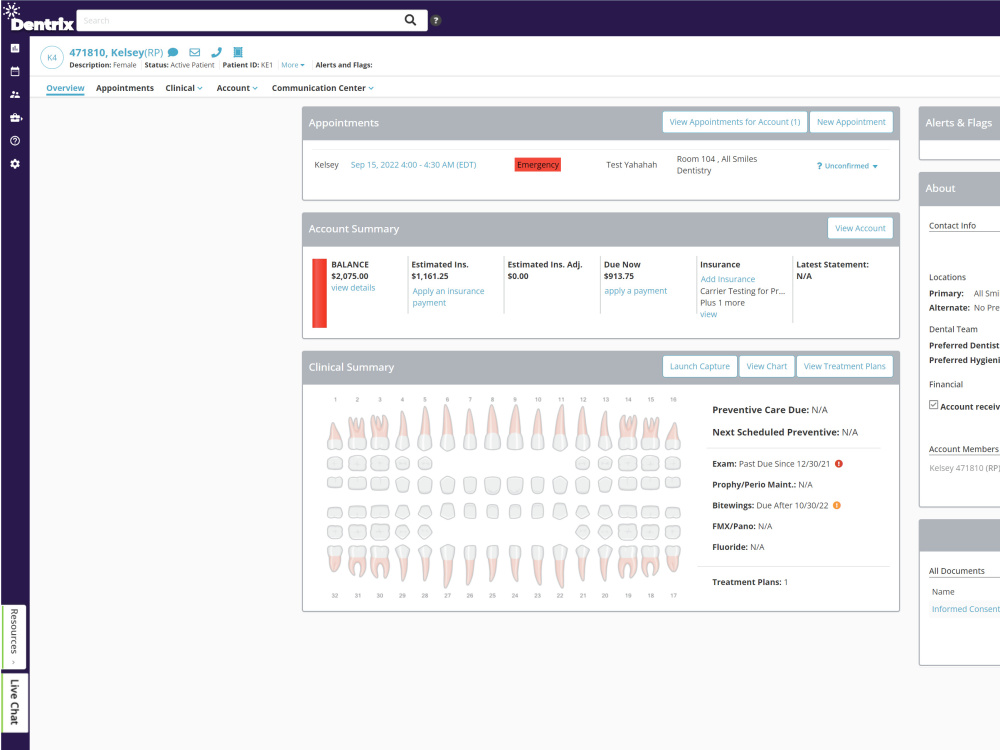This screenshot has width=1000, height=750.
Task: Open the help circle icon in sidebar
Action: tap(15, 141)
